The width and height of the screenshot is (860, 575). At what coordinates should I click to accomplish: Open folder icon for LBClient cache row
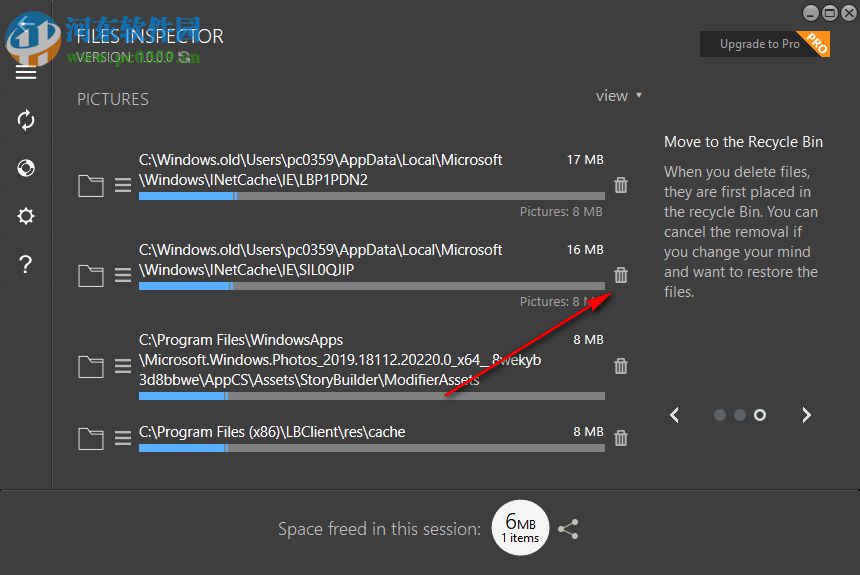(x=91, y=439)
